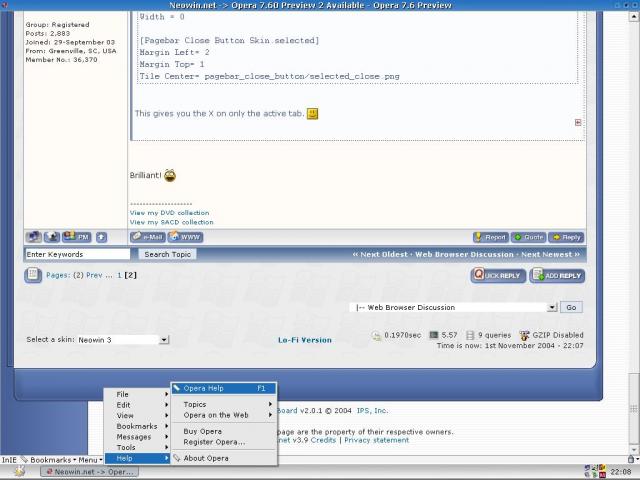Screen dimensions: 640x480
Task: Click the start launcher icon in taskbar
Action: (19, 471)
